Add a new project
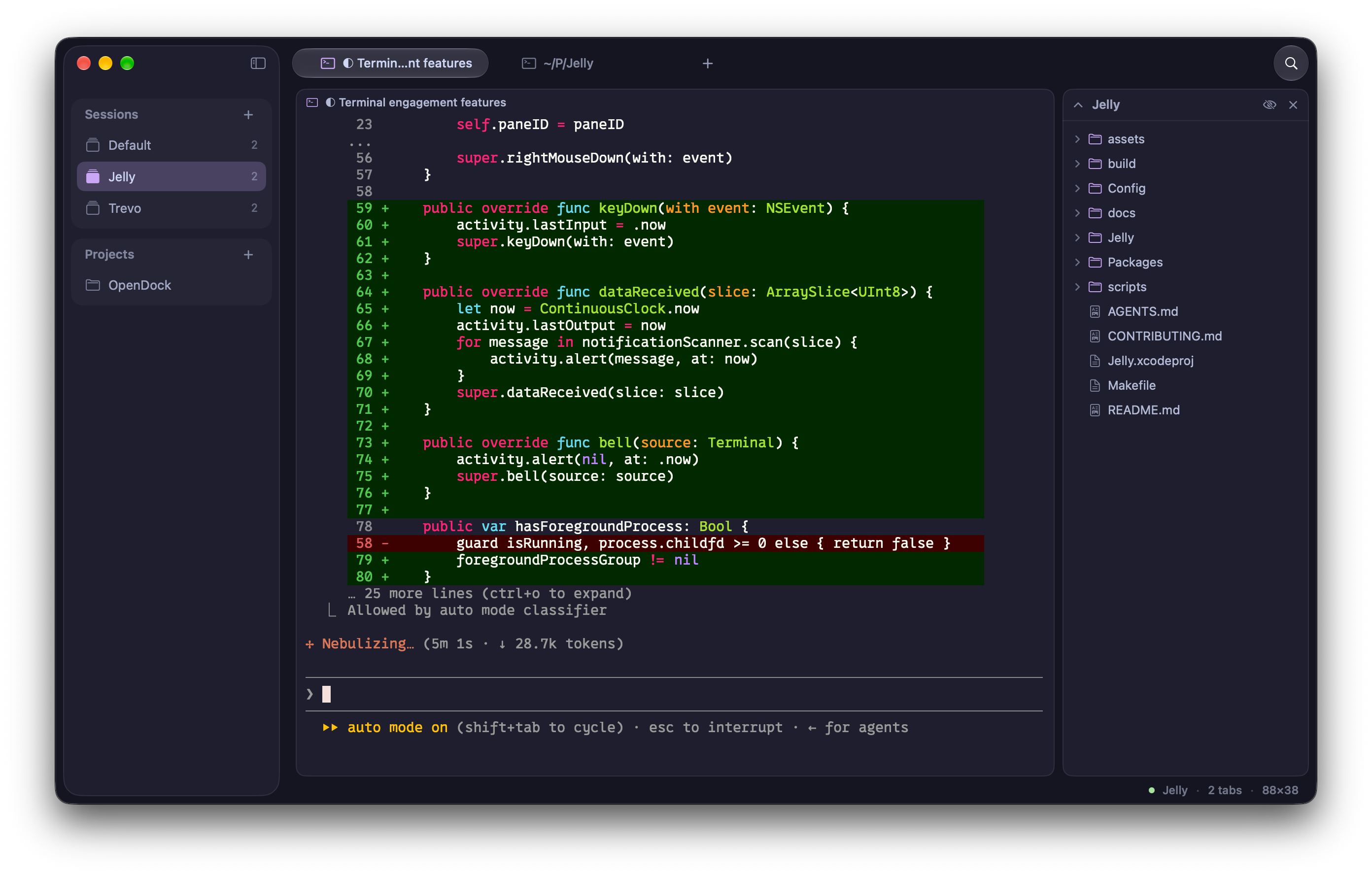Screen dimensions: 1372x877 coord(248,255)
